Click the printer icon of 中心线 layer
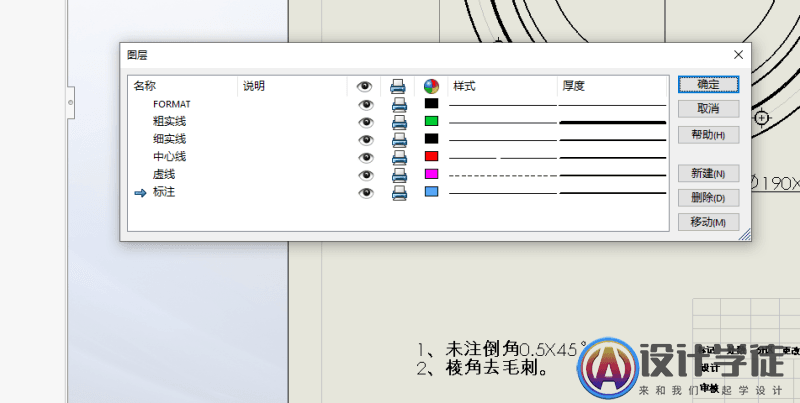The width and height of the screenshot is (800, 403). 399,158
